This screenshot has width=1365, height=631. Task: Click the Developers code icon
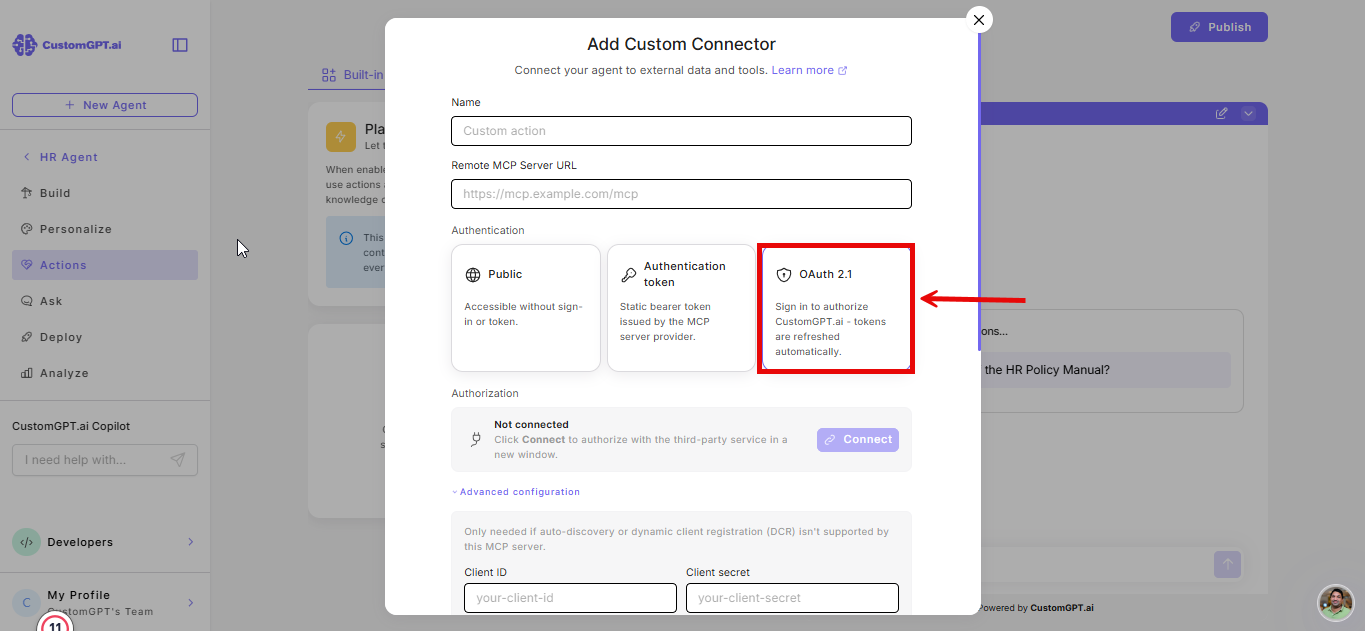click(26, 542)
